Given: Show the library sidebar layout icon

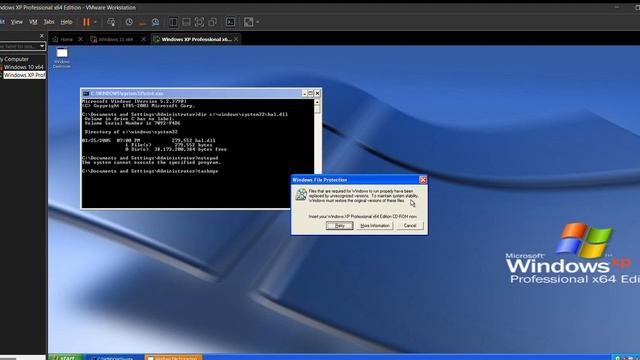Looking at the screenshot, I should click(x=173, y=22).
